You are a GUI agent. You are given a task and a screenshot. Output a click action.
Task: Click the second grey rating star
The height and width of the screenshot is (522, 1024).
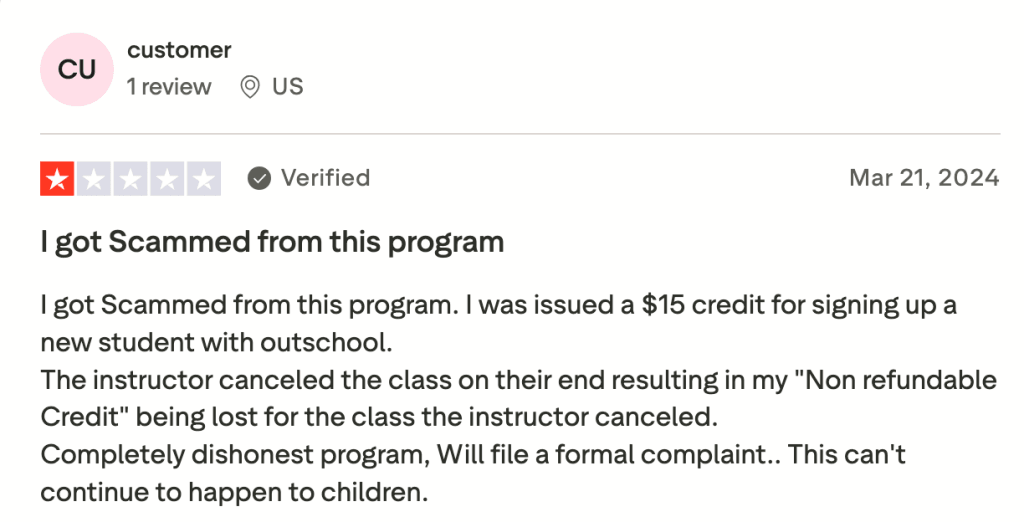point(94,179)
